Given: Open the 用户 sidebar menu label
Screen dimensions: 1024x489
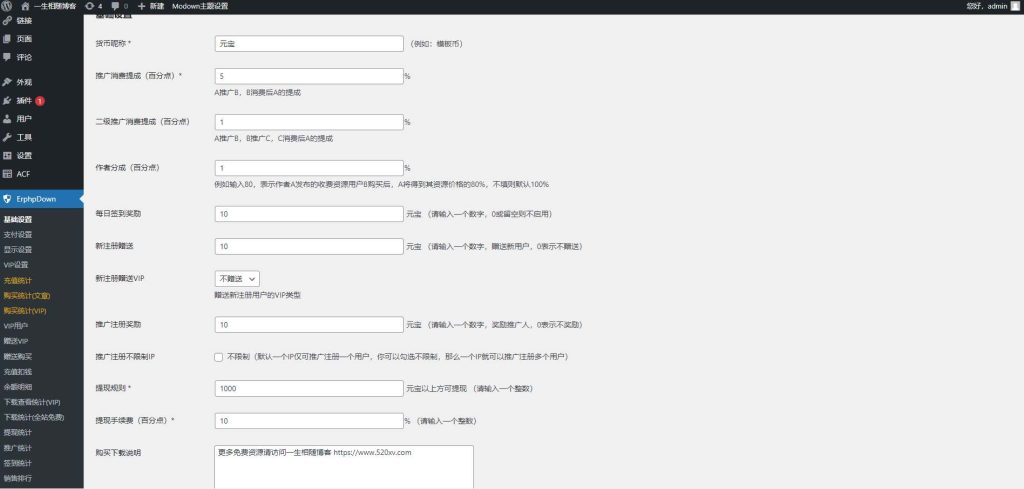Looking at the screenshot, I should click(x=24, y=119).
